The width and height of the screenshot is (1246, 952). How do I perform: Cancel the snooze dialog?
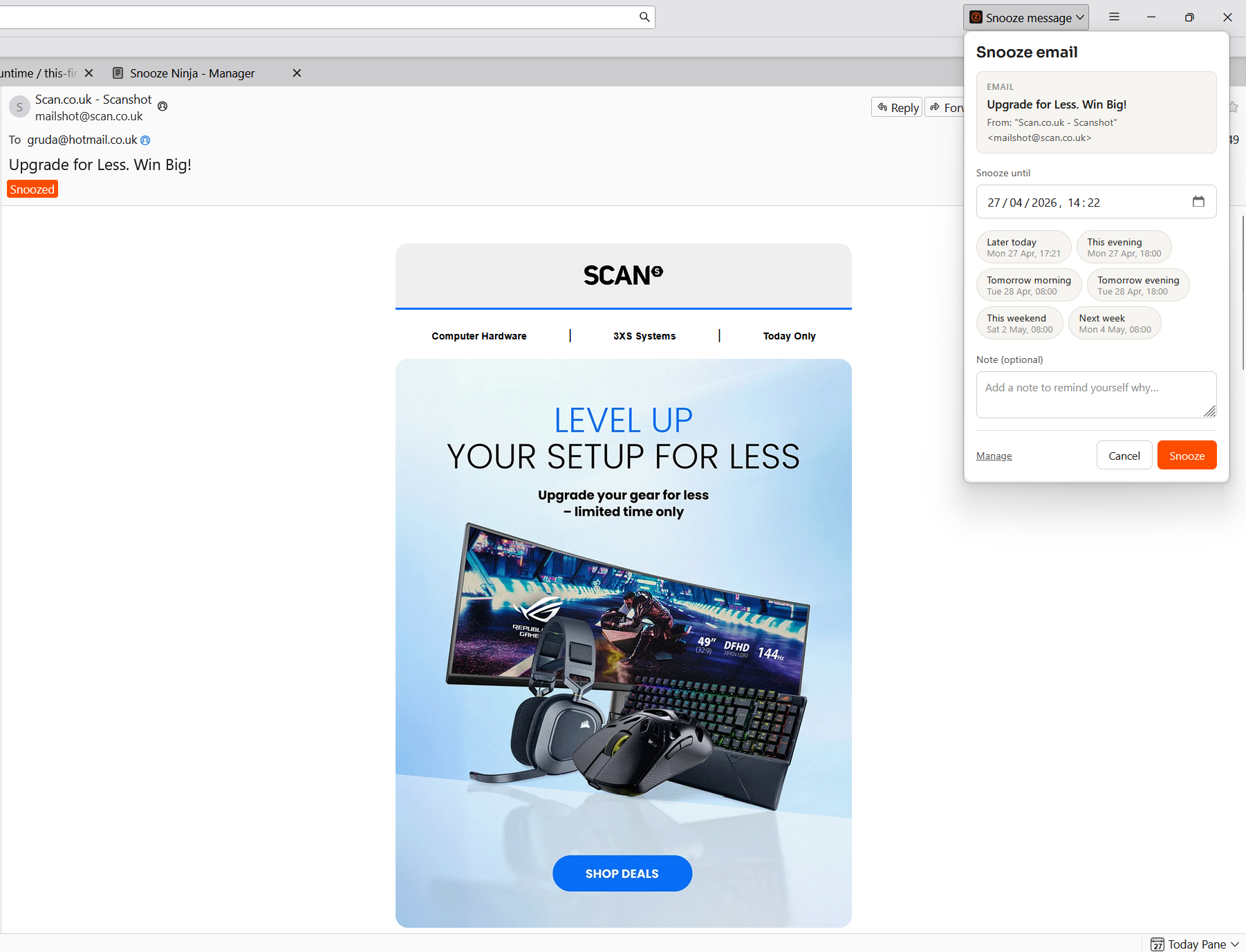tap(1124, 455)
